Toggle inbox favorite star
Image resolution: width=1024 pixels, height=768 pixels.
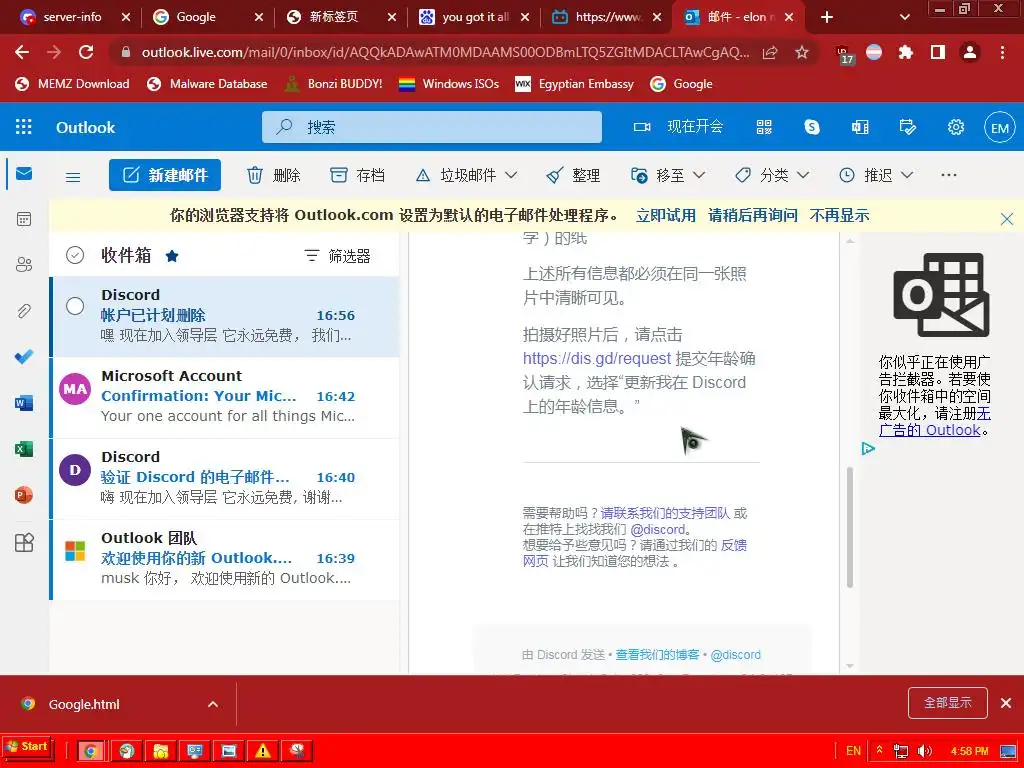[172, 256]
